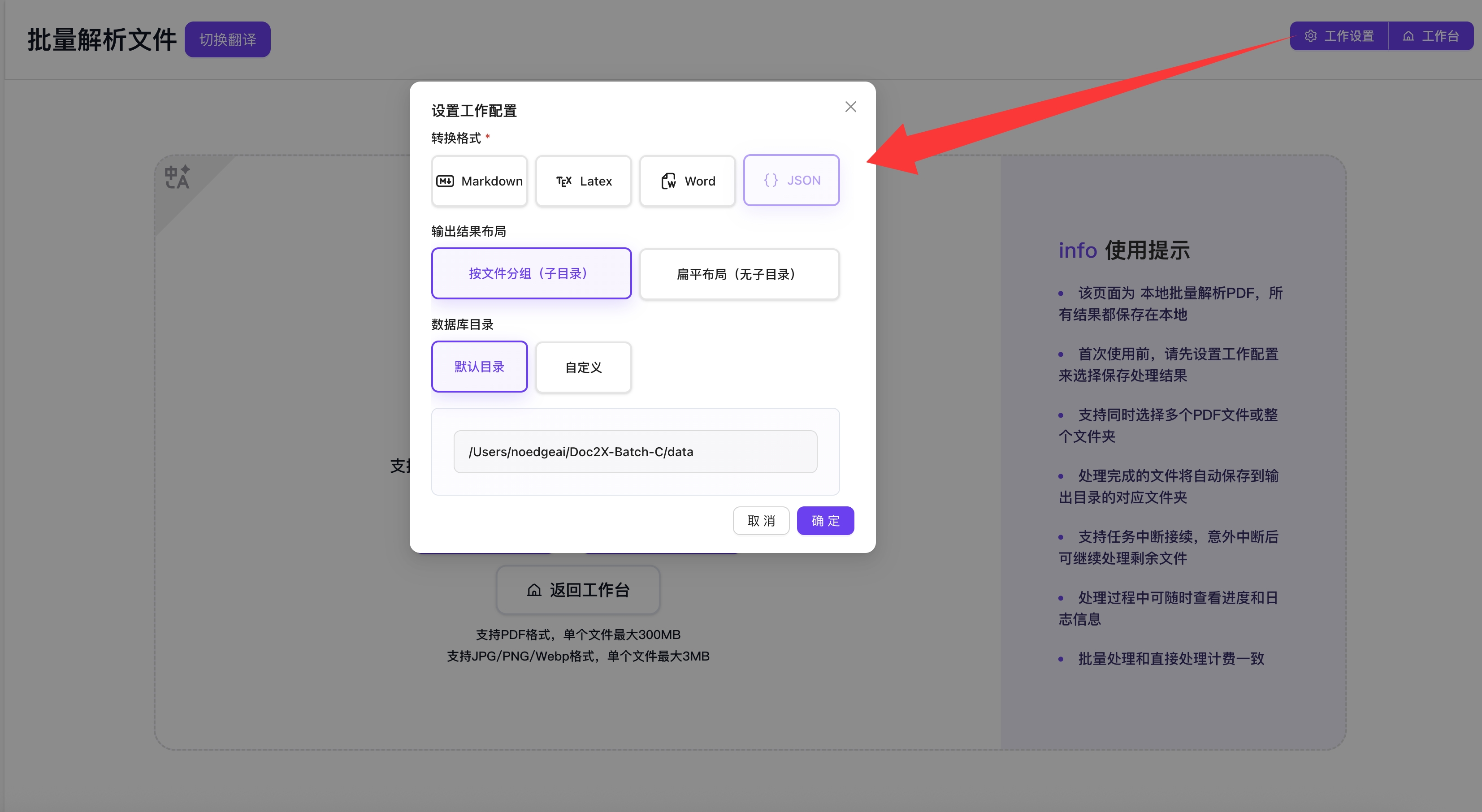Click the Word document icon
This screenshot has height=812, width=1482.
click(x=668, y=181)
